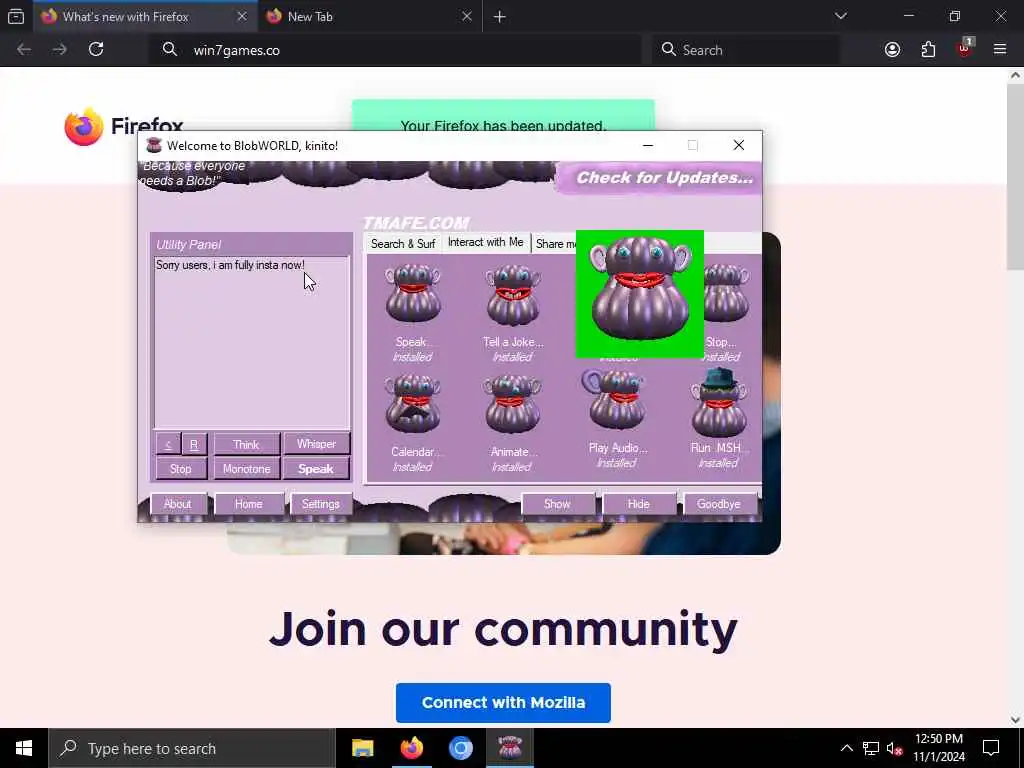Click the Home button in BlobWORLD

[249, 504]
